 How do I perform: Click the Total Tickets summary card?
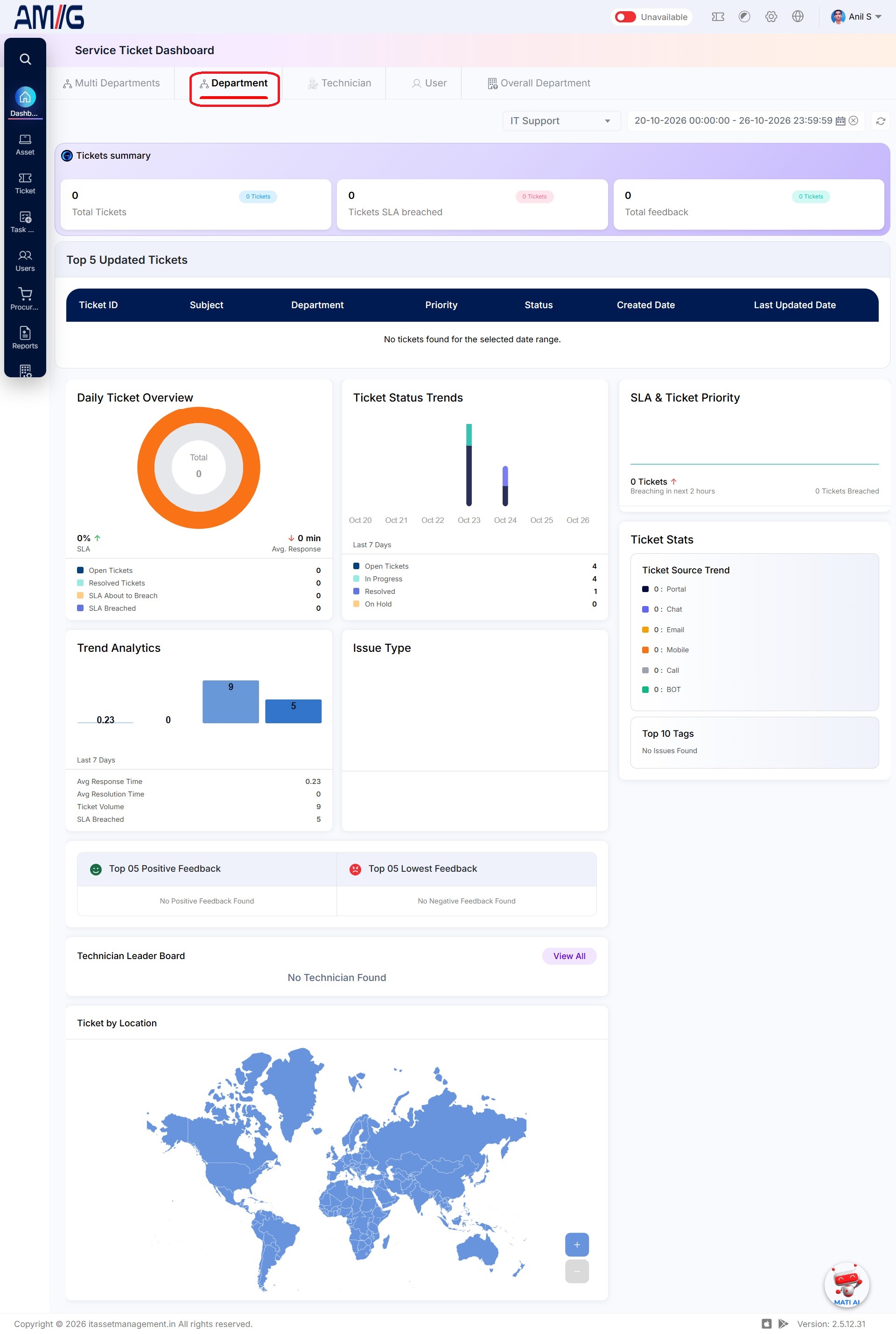(196, 204)
